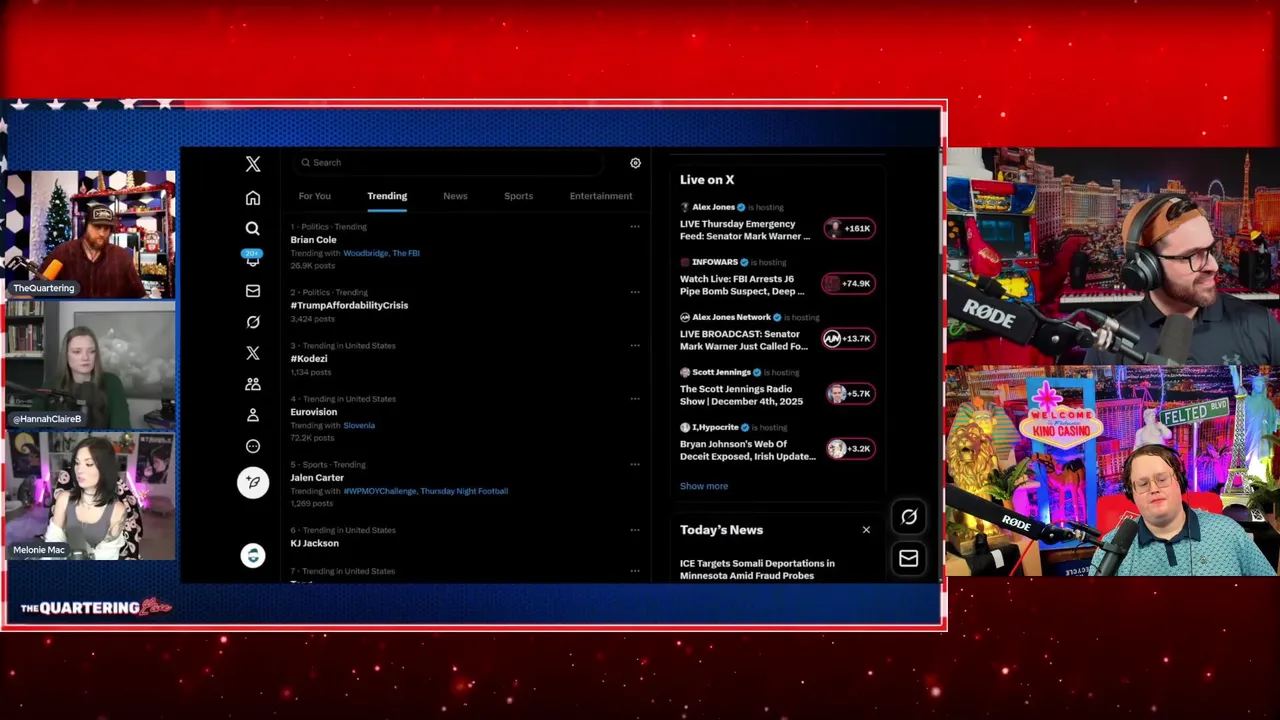Viewport: 1280px width, 720px height.
Task: Open Grok from the sidebar
Action: (x=253, y=322)
